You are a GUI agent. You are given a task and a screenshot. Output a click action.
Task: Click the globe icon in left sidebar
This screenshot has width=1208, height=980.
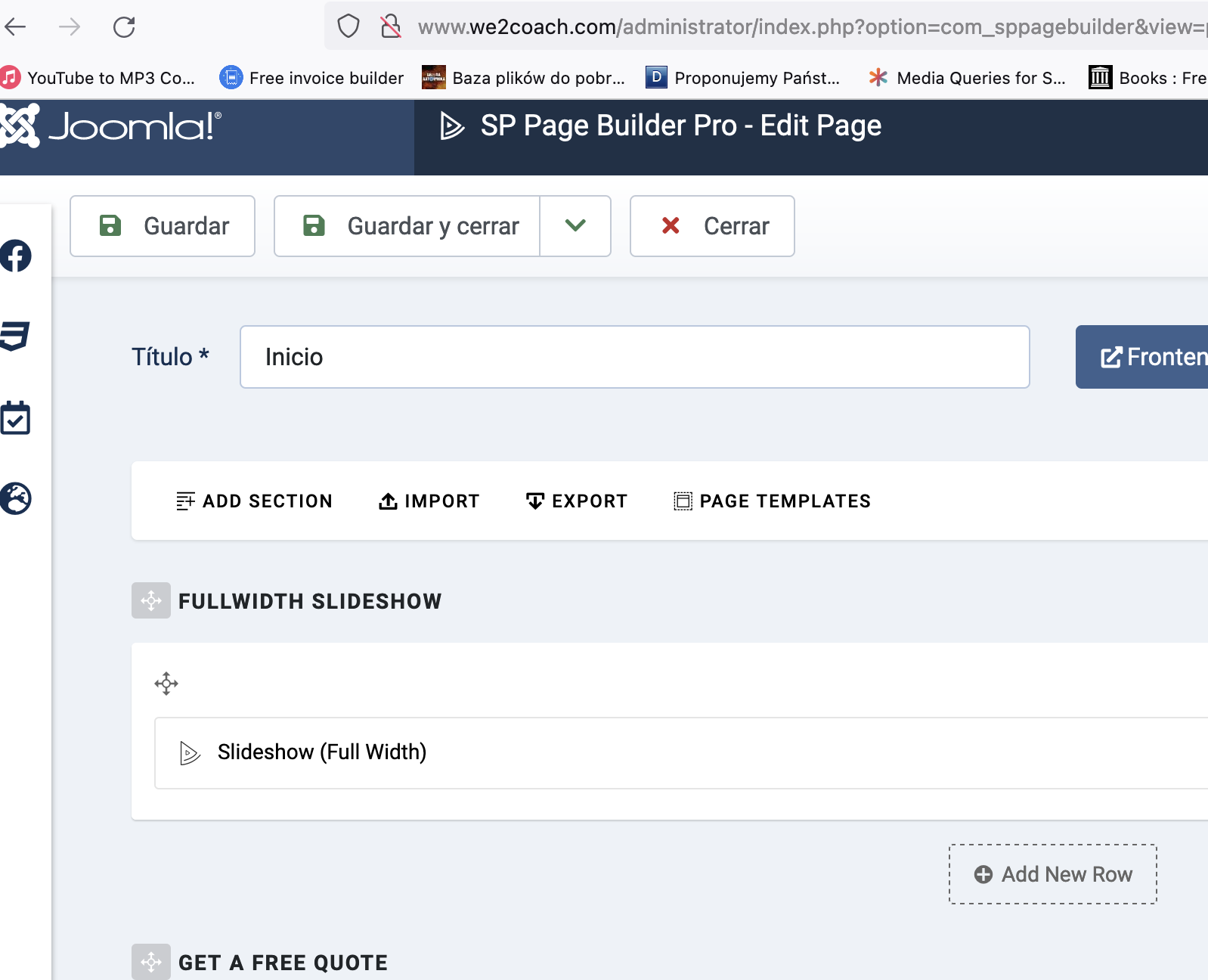coord(16,498)
